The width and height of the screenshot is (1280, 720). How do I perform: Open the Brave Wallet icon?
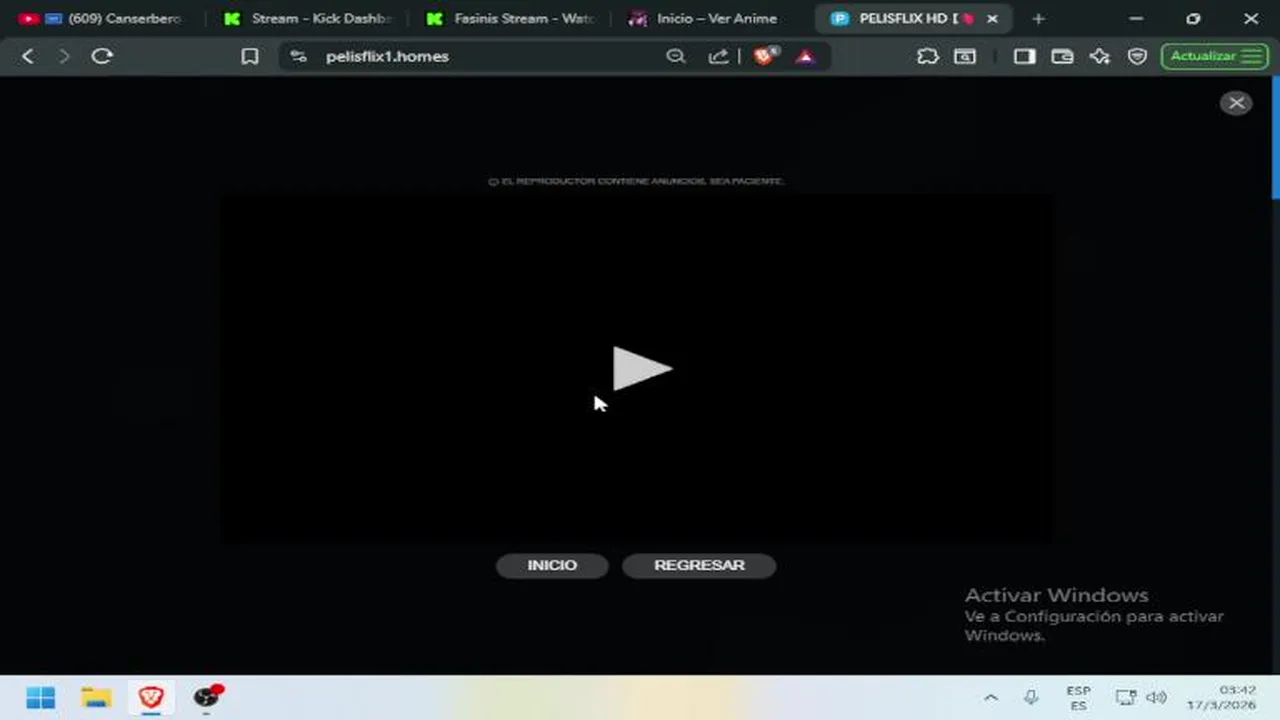[1062, 56]
